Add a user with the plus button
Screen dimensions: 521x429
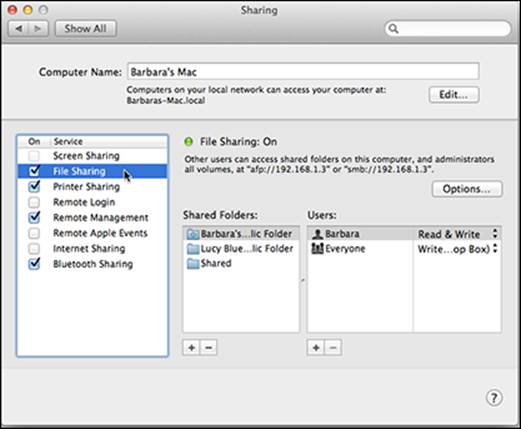(316, 348)
